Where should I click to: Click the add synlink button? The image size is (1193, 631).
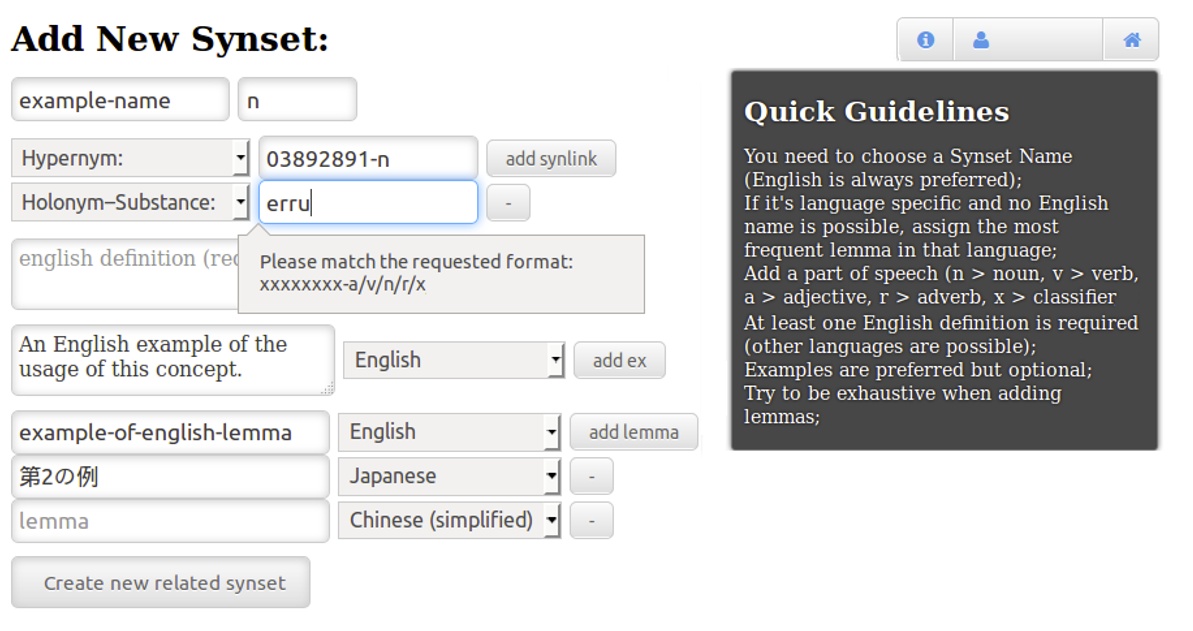(551, 158)
